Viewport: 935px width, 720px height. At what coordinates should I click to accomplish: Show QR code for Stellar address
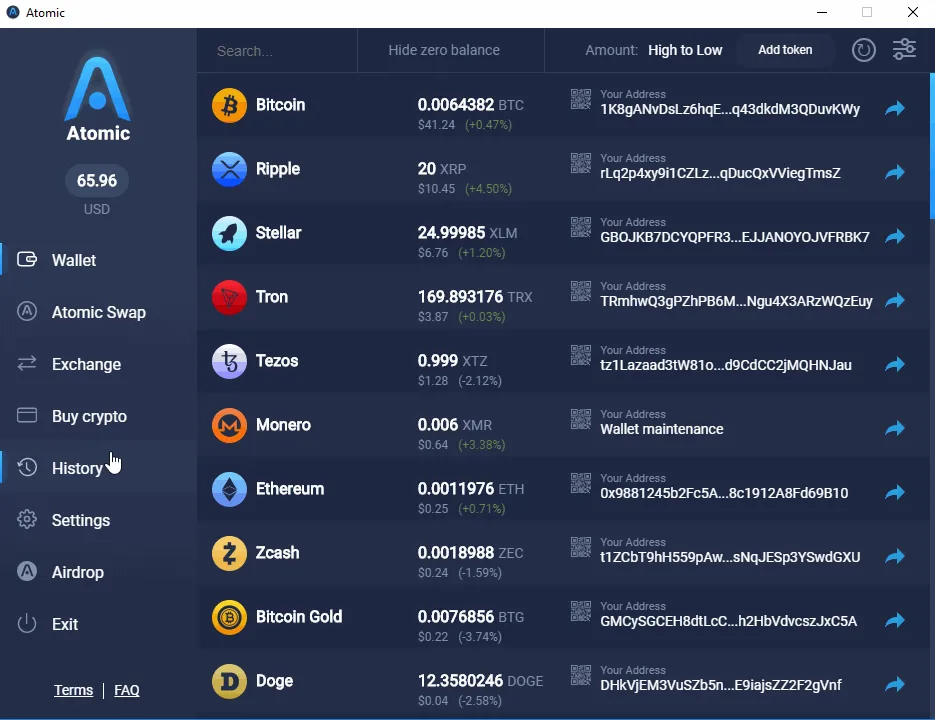(581, 227)
